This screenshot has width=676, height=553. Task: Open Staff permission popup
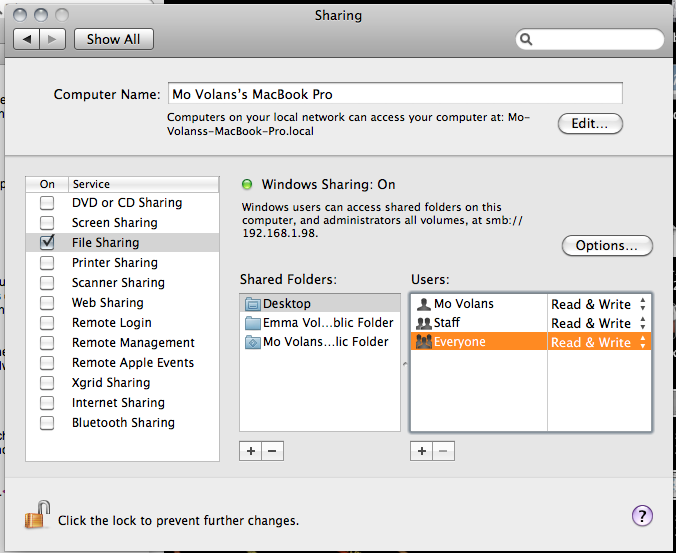599,323
